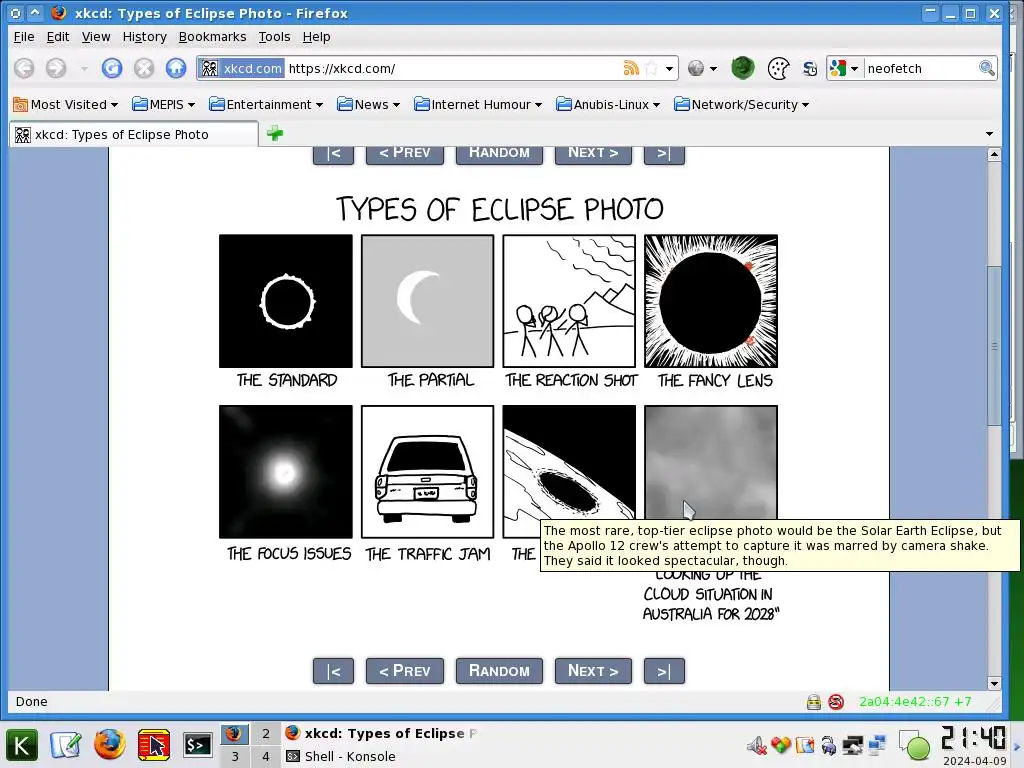Click the NoScript S toolbar icon
1024x768 pixels.
point(810,69)
